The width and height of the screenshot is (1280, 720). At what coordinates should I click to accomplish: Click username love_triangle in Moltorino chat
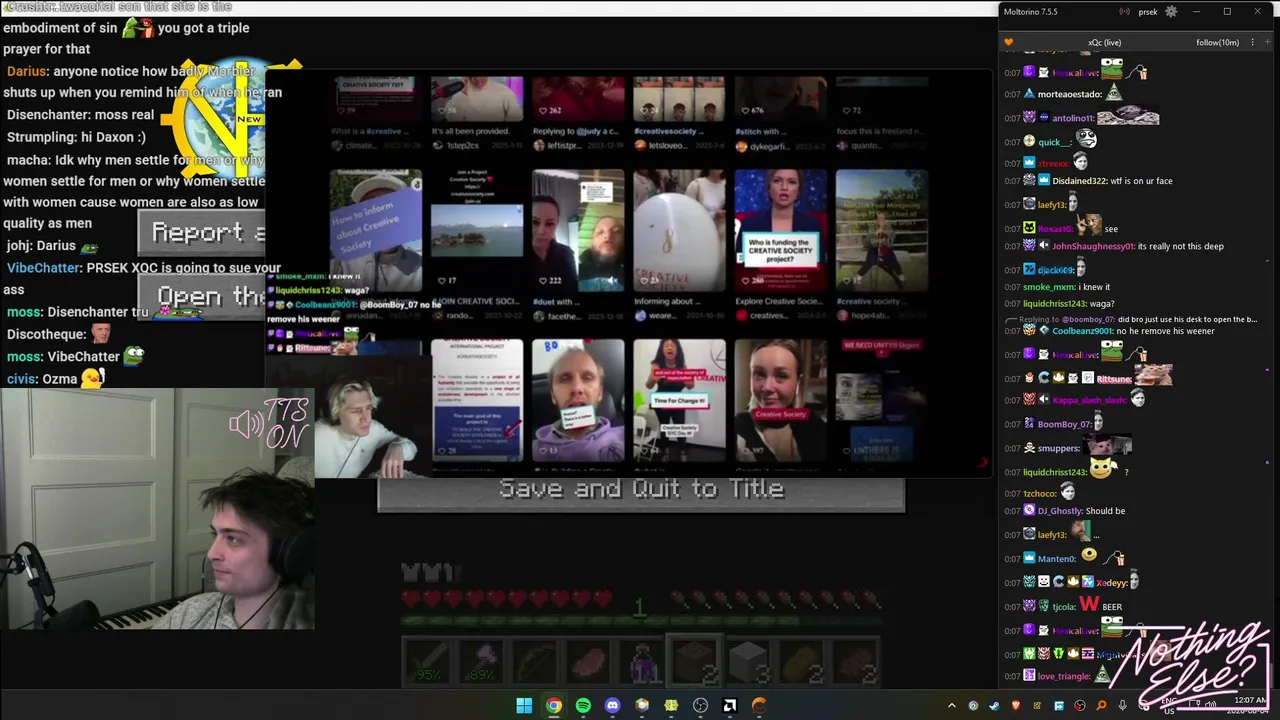(x=1064, y=676)
